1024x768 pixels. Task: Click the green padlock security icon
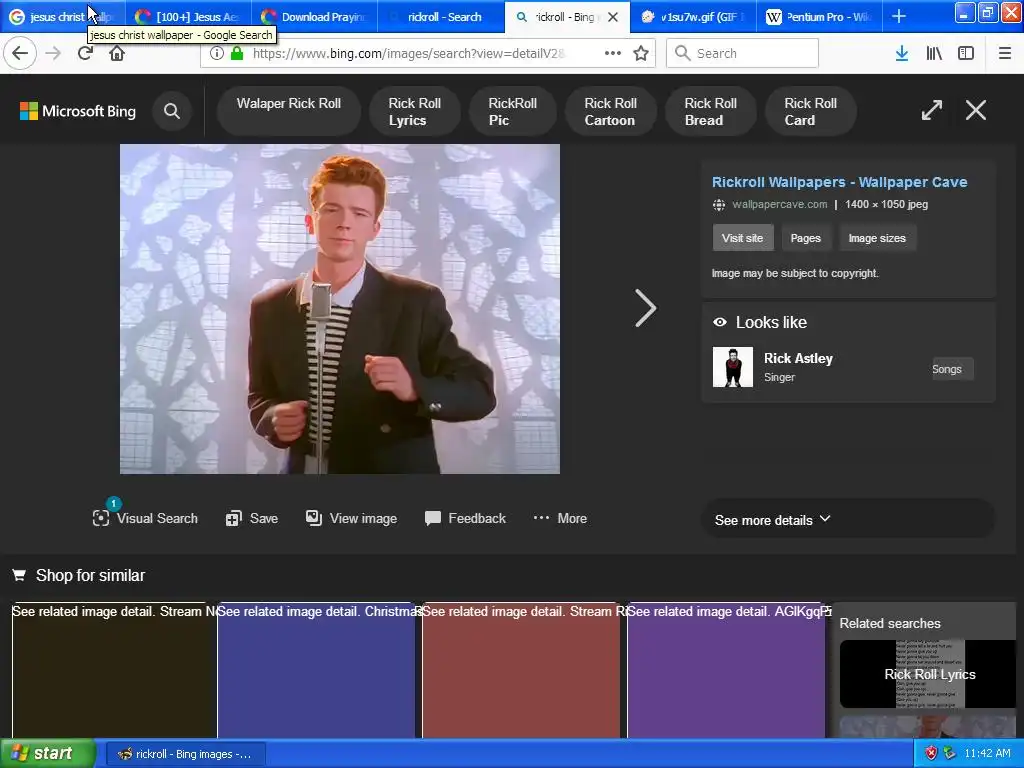[237, 53]
